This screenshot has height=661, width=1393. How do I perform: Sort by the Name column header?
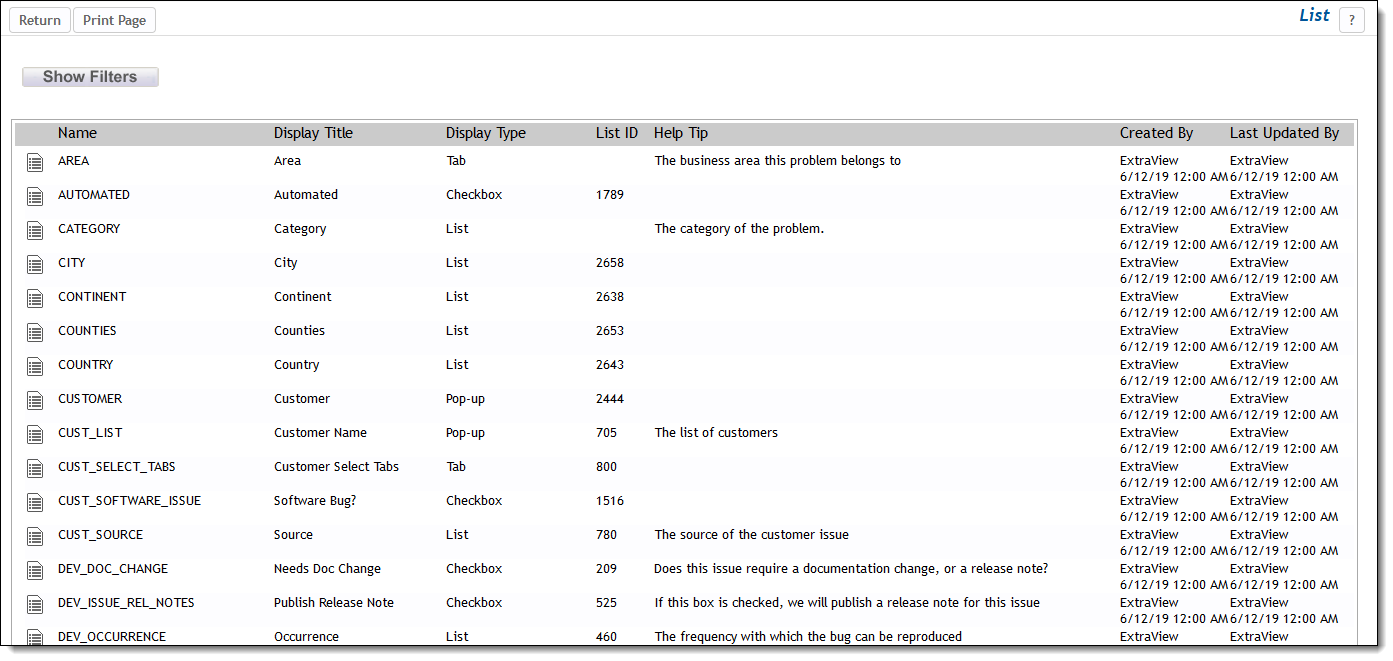(78, 133)
